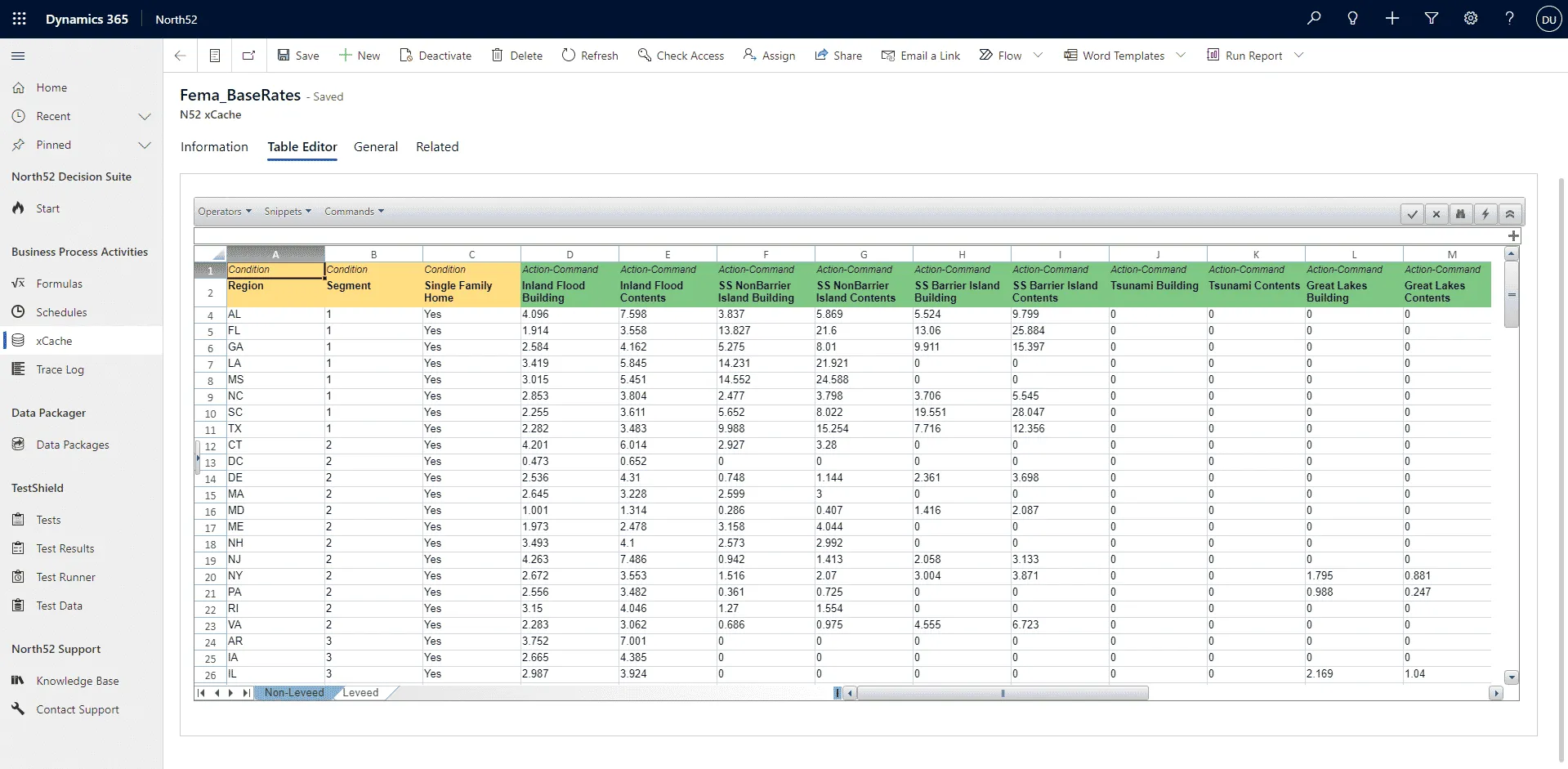The height and width of the screenshot is (769, 1568).
Task: Expand the Run Report dropdown chevron
Action: click(x=1299, y=56)
